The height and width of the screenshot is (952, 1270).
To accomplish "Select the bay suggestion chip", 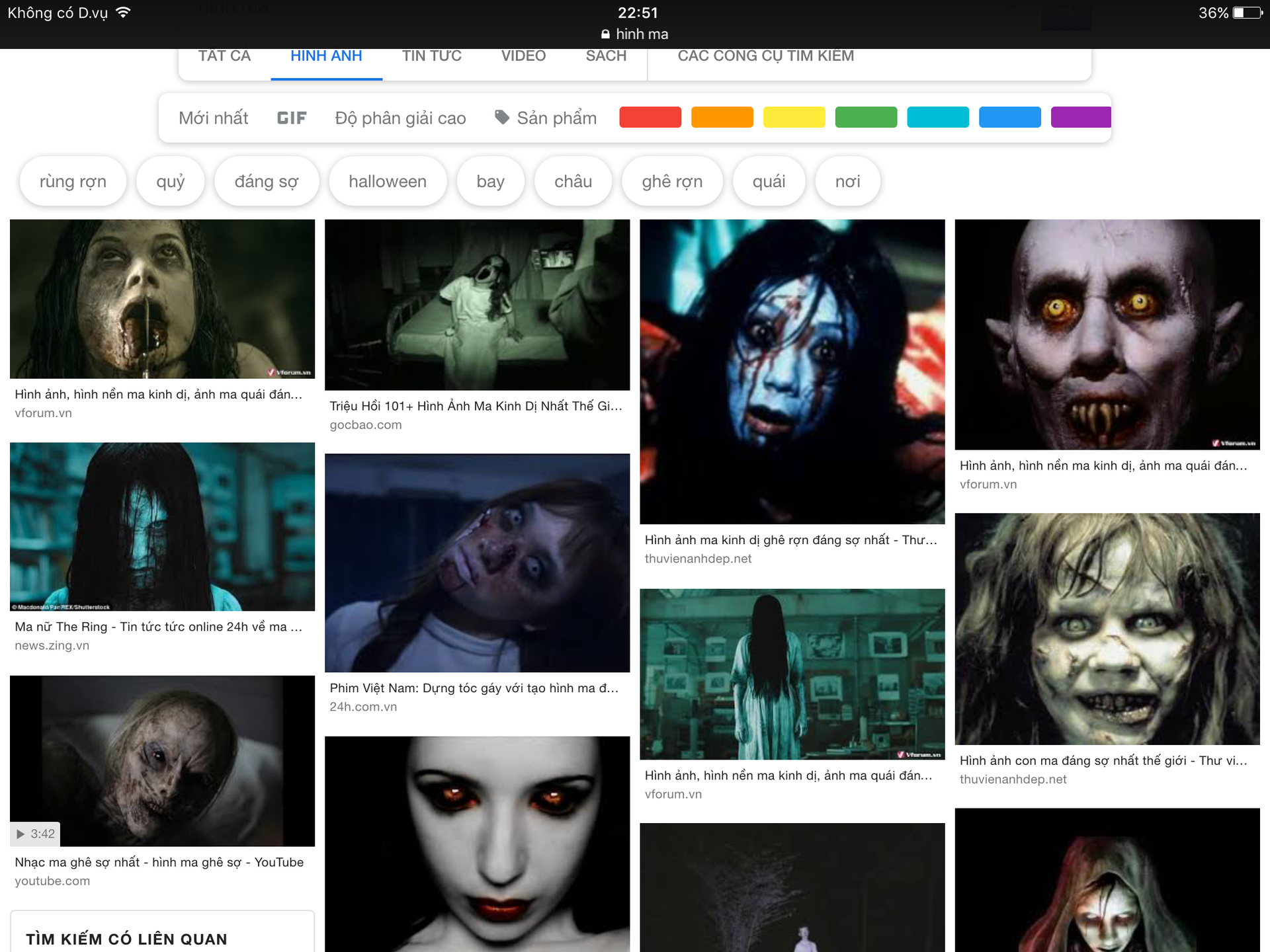I will (490, 181).
